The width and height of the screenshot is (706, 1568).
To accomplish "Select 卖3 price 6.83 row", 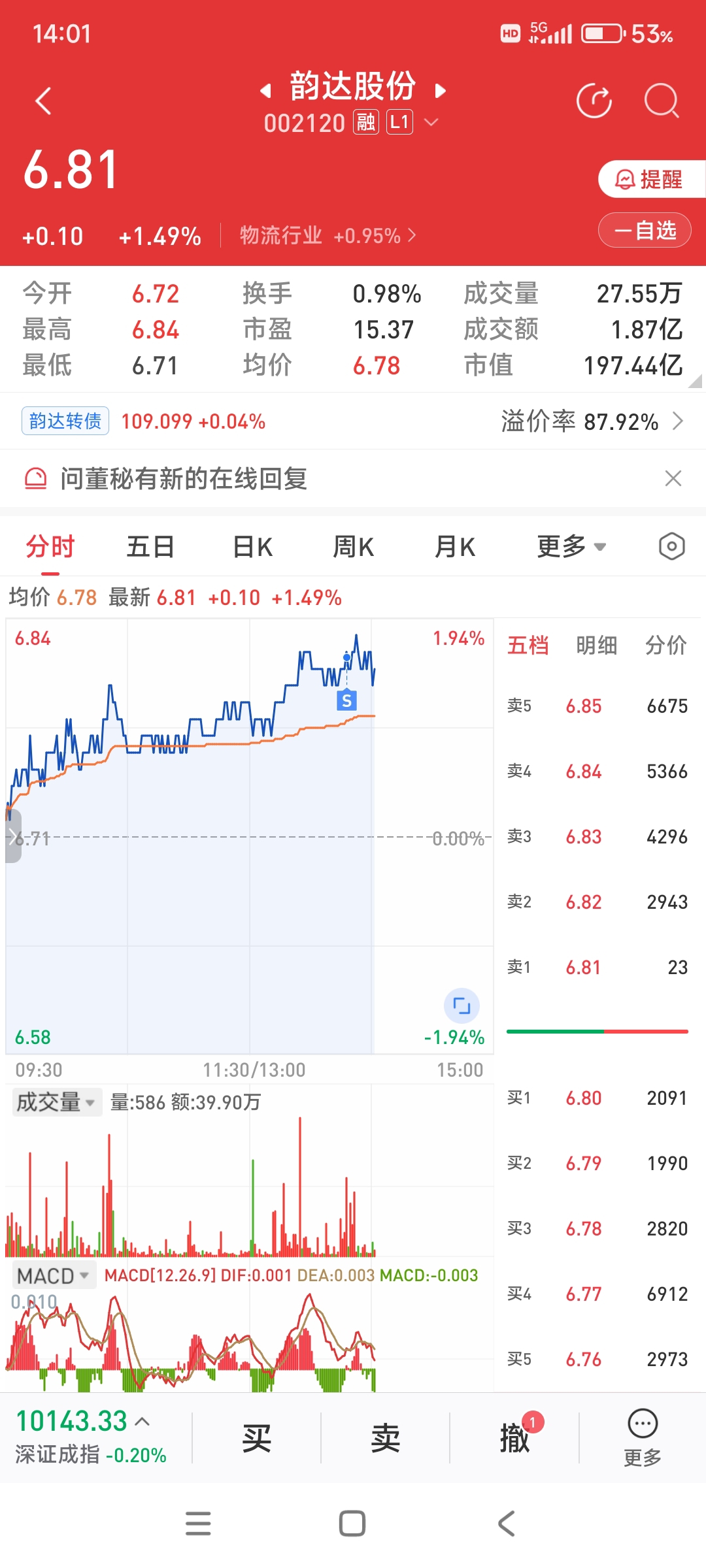I will (x=597, y=836).
